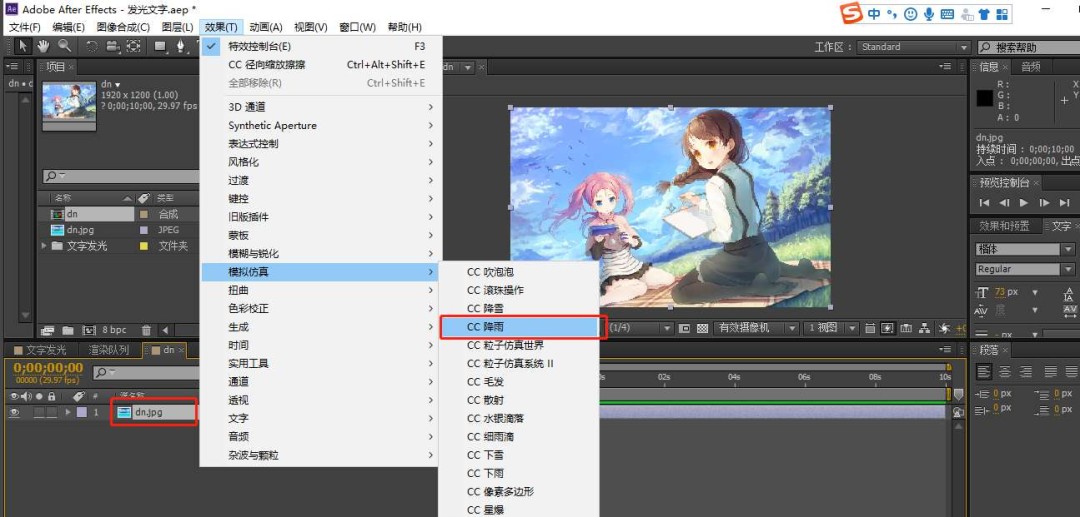1080x517 pixels.
Task: Switch to the 音频 panel tab
Action: pos(1031,67)
